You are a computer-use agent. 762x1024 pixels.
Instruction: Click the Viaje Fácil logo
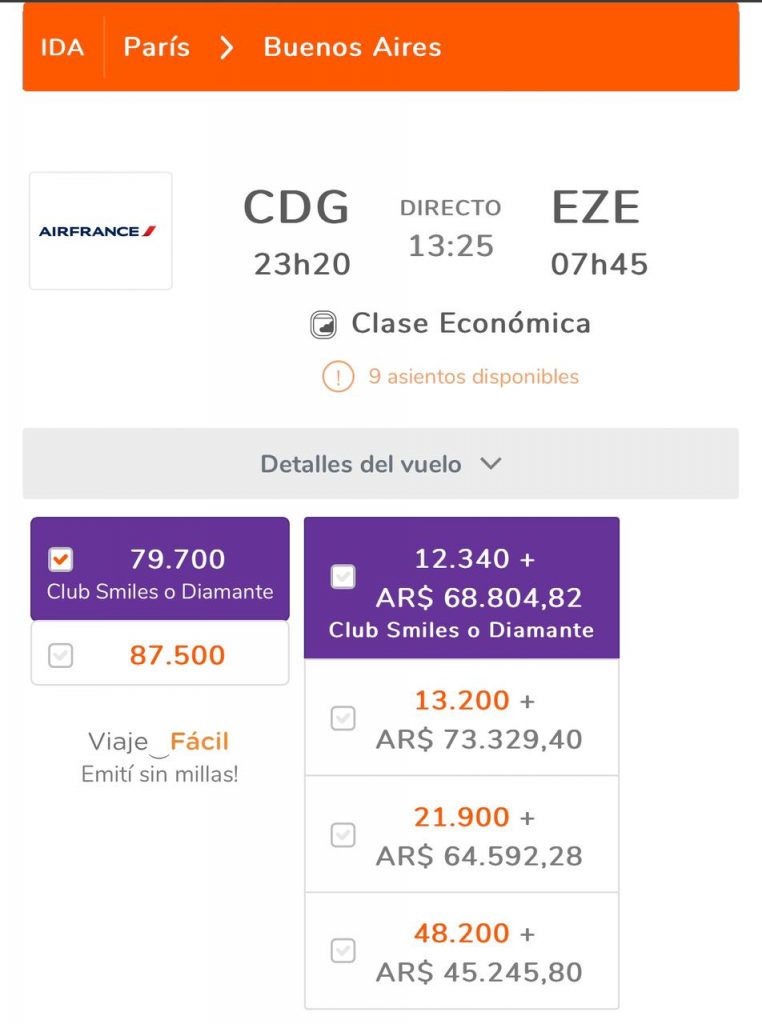click(x=159, y=742)
